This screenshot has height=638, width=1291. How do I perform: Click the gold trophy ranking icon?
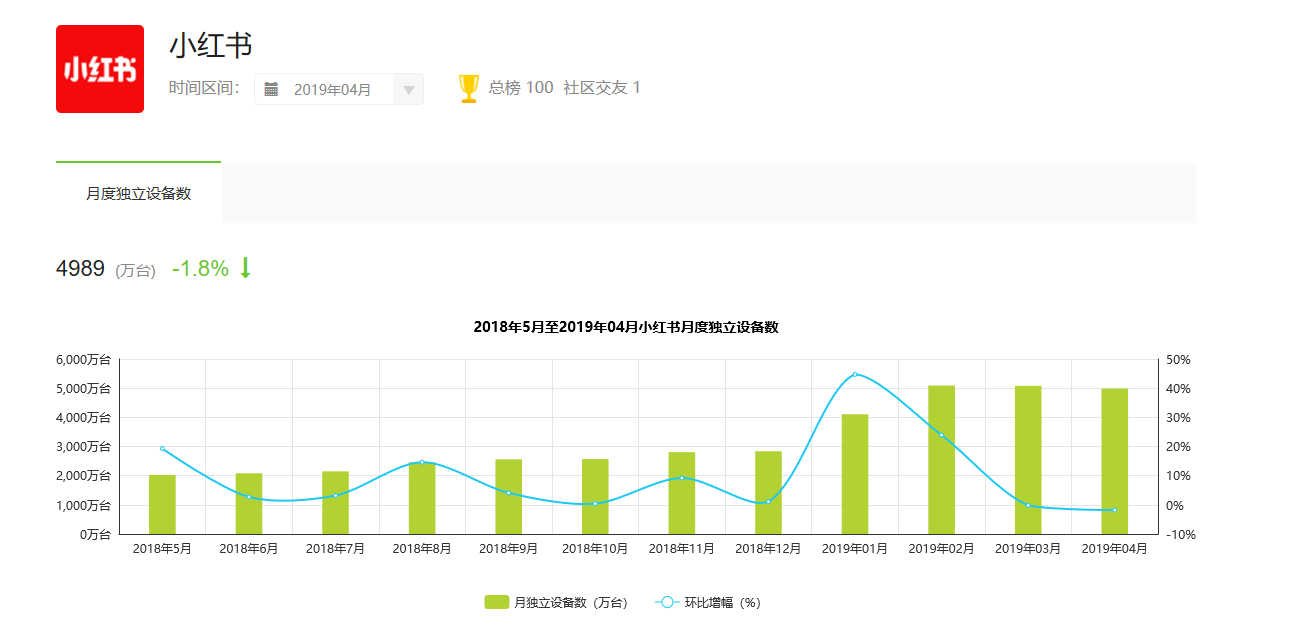click(468, 88)
